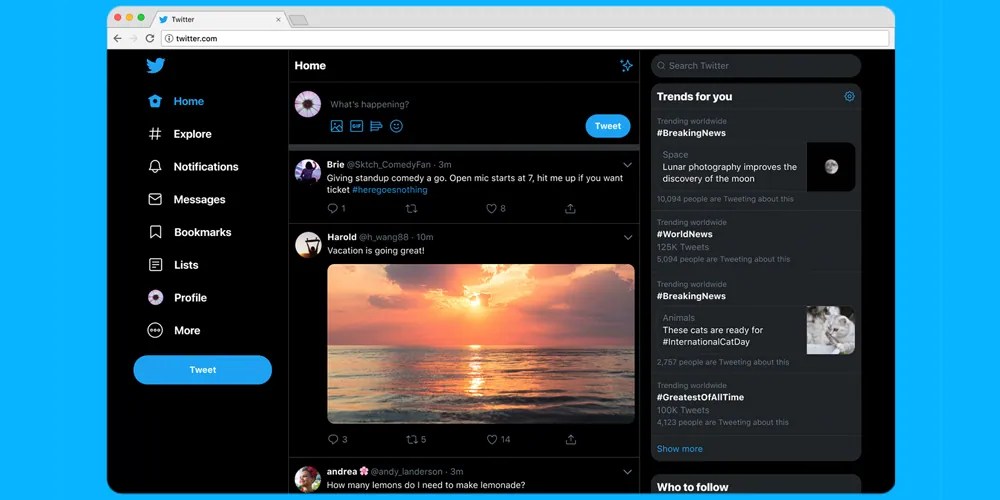
Task: Open Bookmarks in the sidebar
Action: click(189, 232)
